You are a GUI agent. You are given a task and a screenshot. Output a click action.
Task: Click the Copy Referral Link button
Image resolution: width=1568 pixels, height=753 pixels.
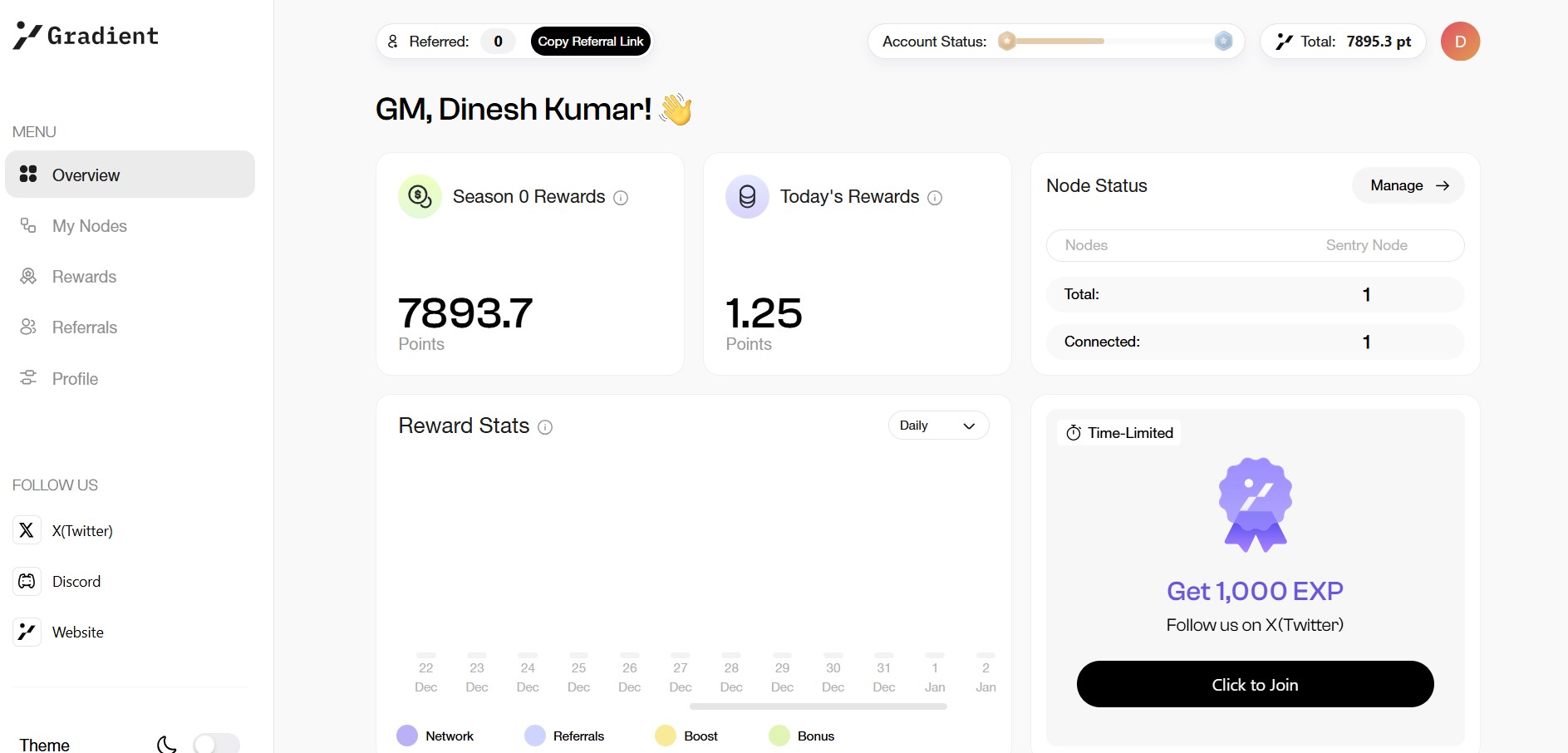tap(590, 41)
